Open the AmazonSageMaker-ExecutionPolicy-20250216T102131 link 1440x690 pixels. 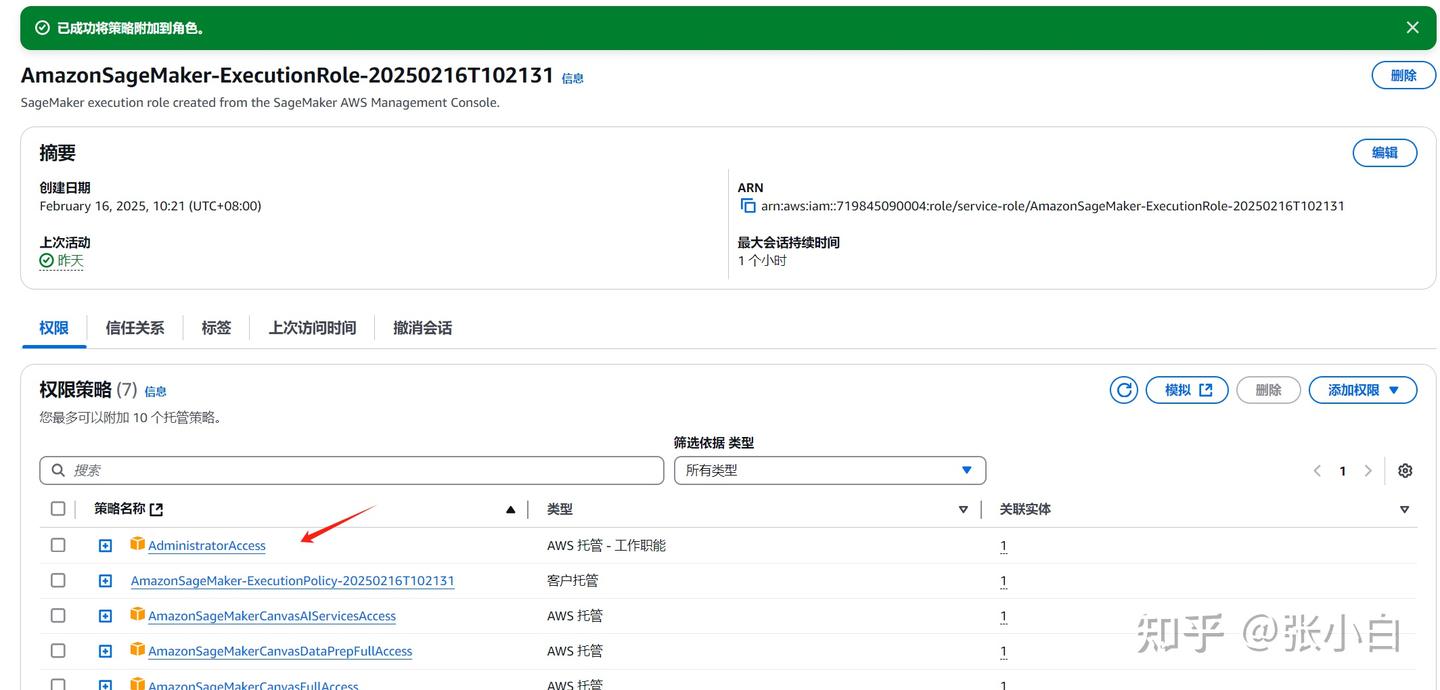tap(293, 581)
